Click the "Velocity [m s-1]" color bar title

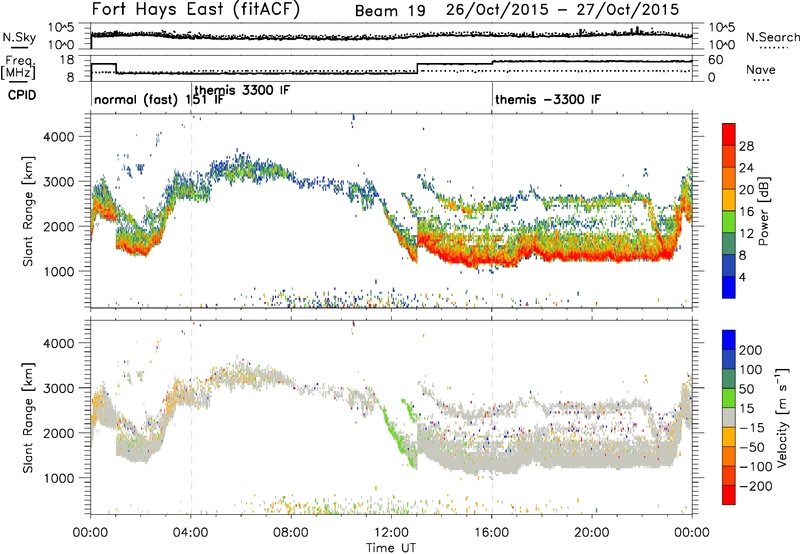click(782, 416)
